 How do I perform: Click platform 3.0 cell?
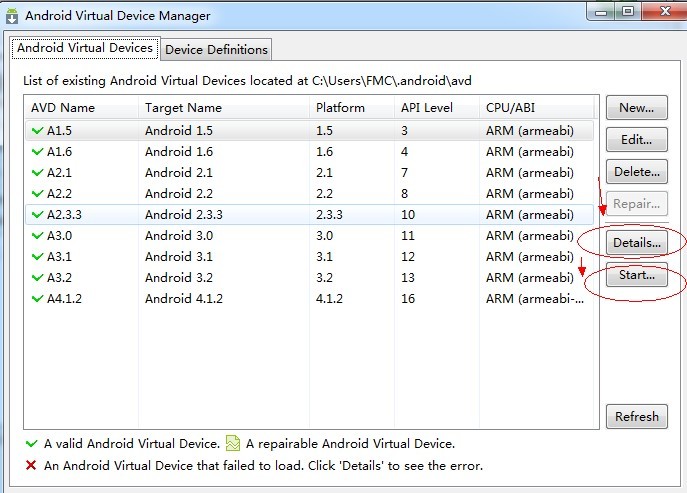pyautogui.click(x=325, y=236)
